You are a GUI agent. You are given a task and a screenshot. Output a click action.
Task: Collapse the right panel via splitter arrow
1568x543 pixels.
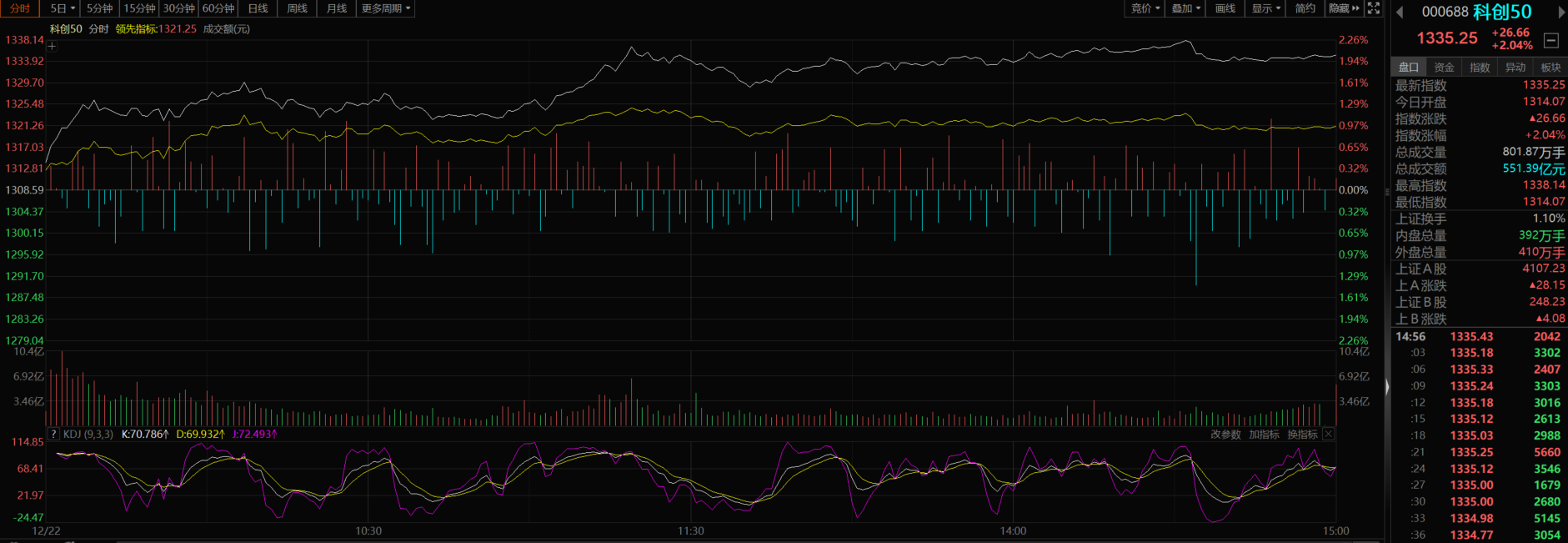tap(1387, 386)
